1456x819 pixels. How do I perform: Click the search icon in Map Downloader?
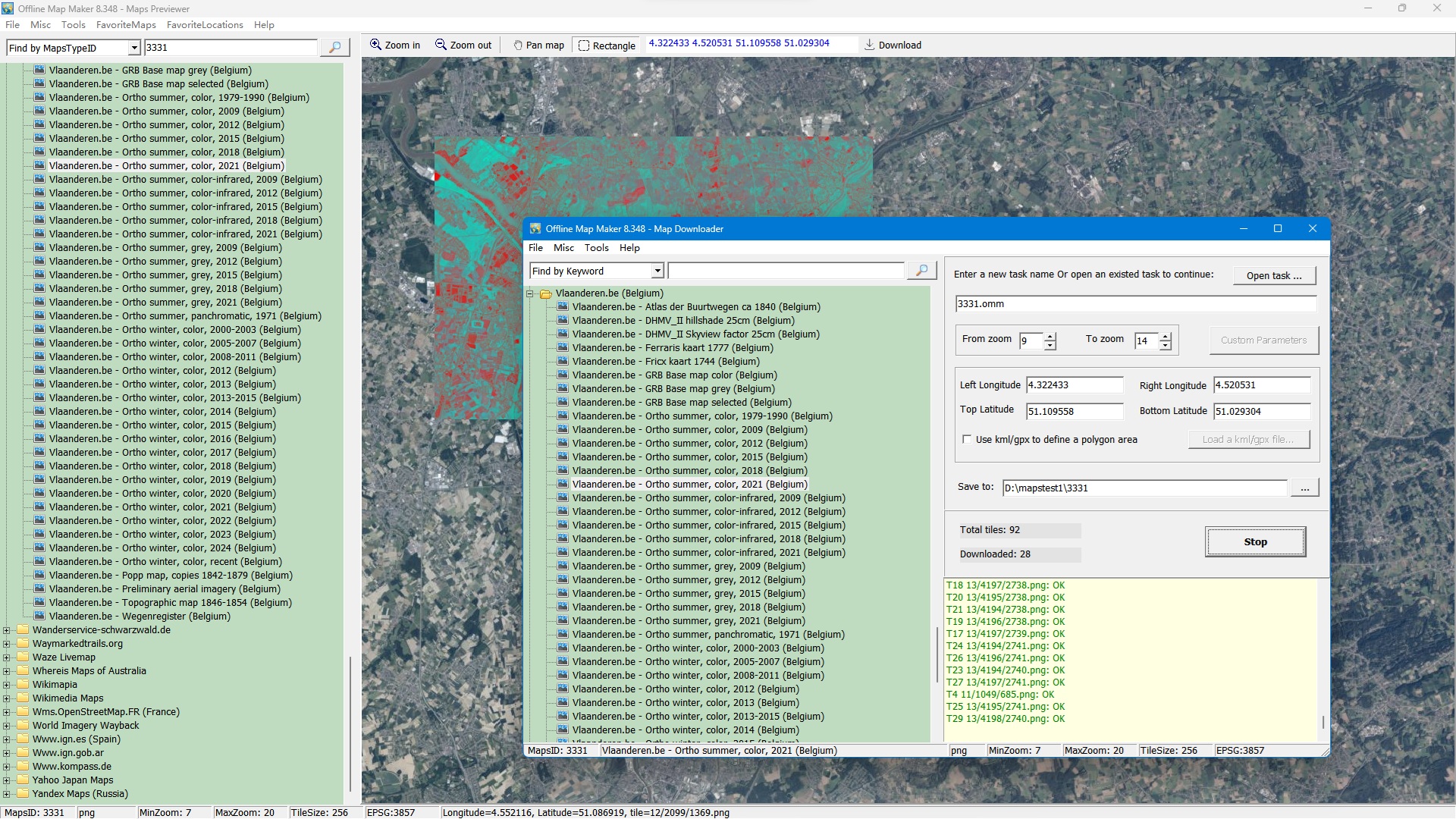click(921, 271)
